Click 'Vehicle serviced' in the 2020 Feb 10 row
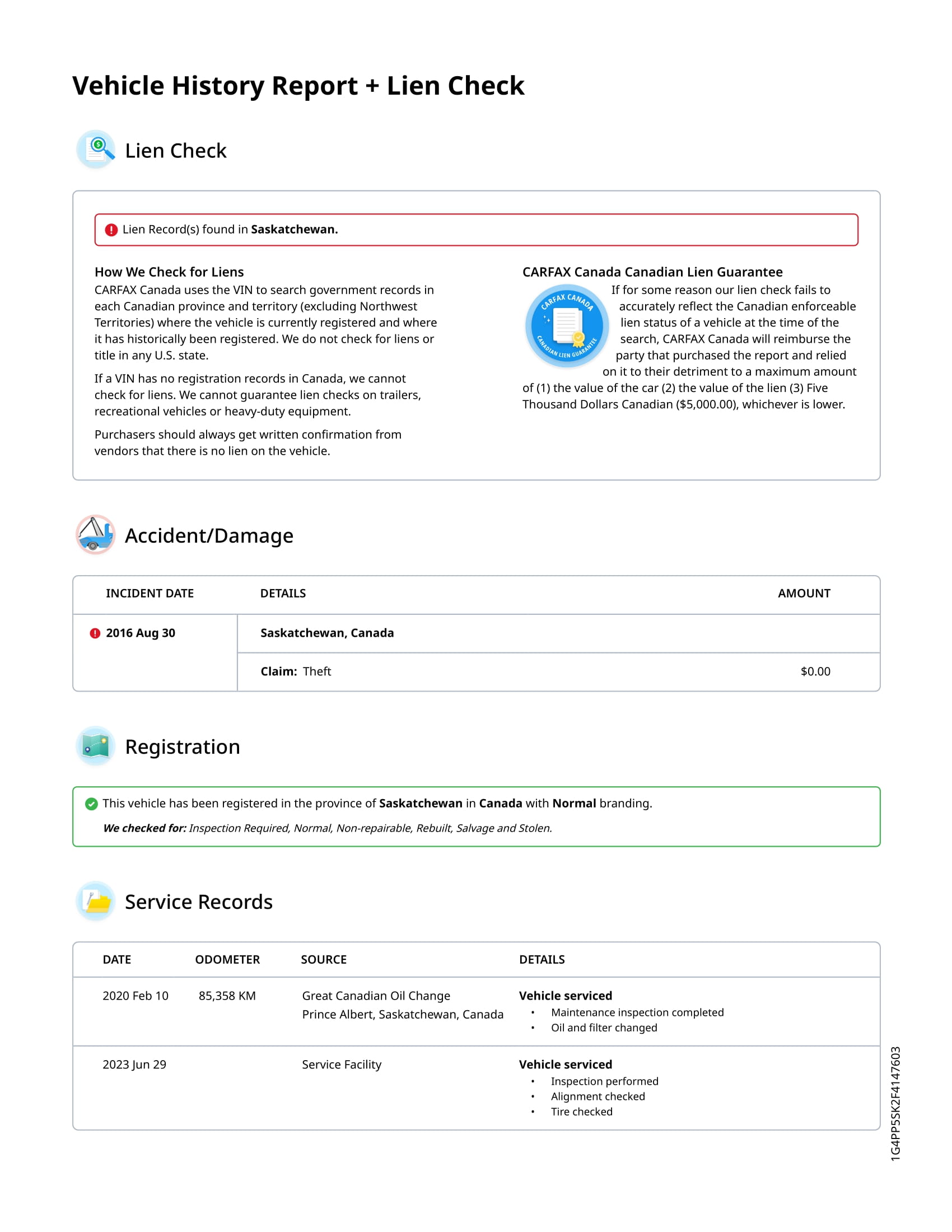Viewport: 952px width, 1232px height. [566, 996]
